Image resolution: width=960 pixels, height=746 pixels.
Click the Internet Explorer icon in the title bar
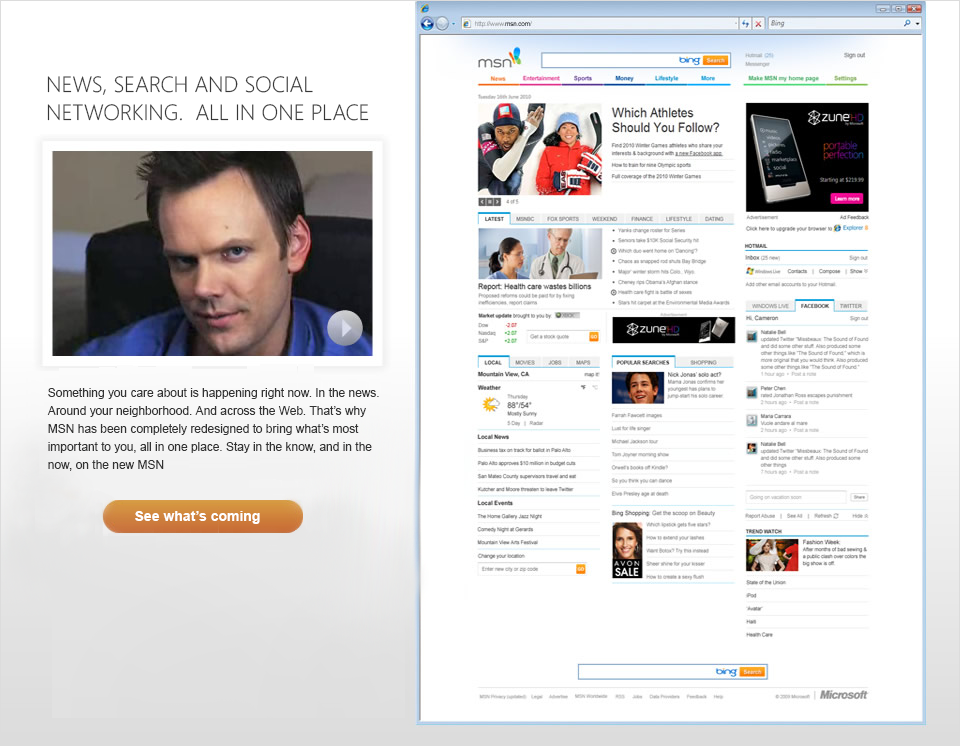[x=425, y=8]
